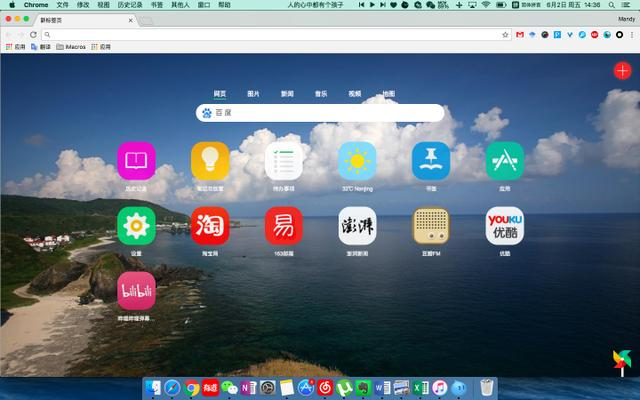Open the 其他人 menu
Viewport: 640px width, 400px height.
pyautogui.click(x=180, y=5)
